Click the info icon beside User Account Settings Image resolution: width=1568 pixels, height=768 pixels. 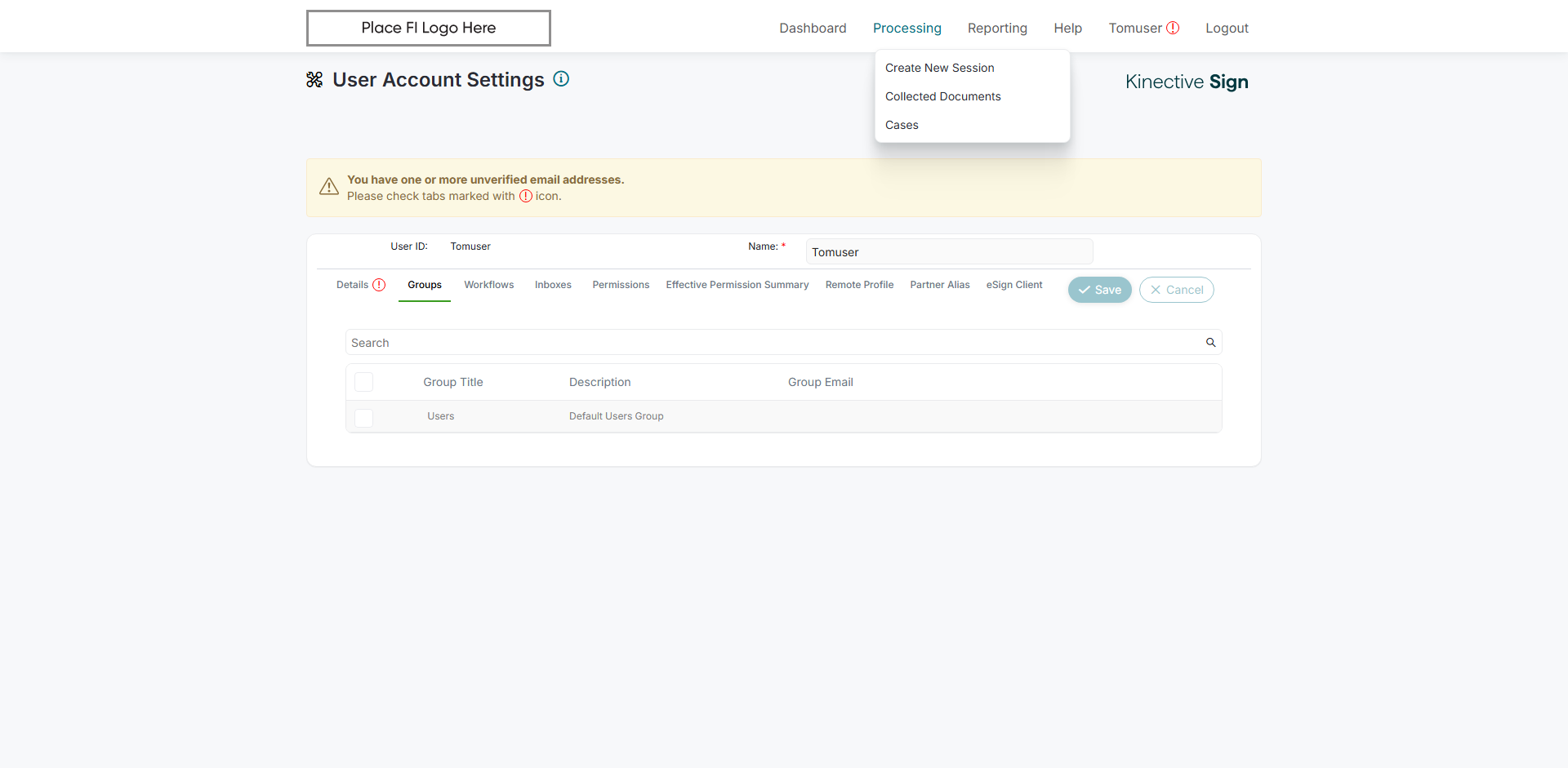point(561,79)
